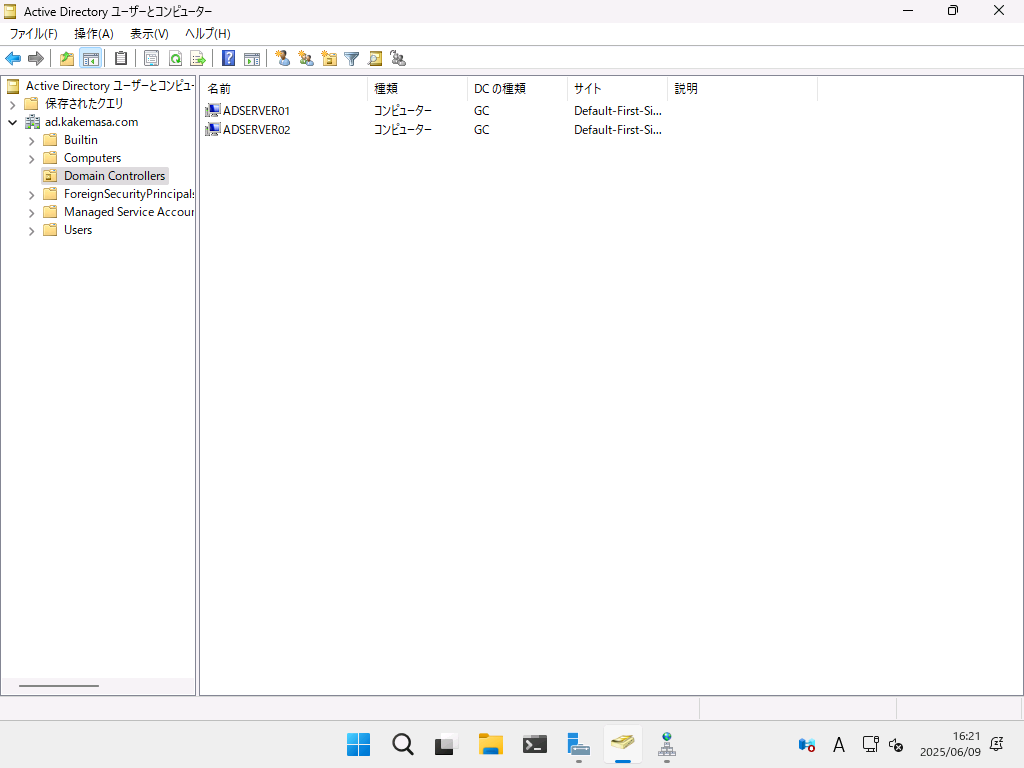Select the root Active Directory tree node
The width and height of the screenshot is (1024, 768).
click(100, 86)
